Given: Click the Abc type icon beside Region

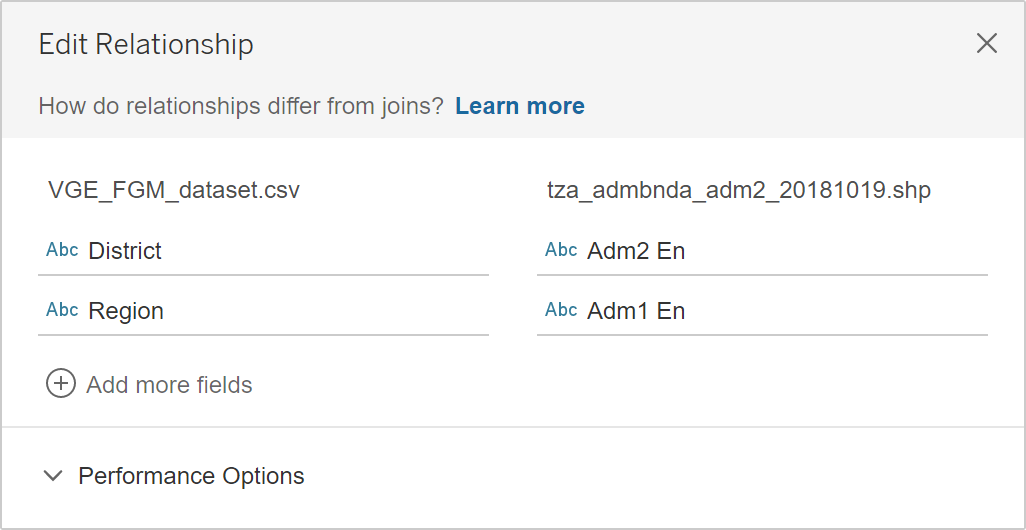Looking at the screenshot, I should (62, 310).
